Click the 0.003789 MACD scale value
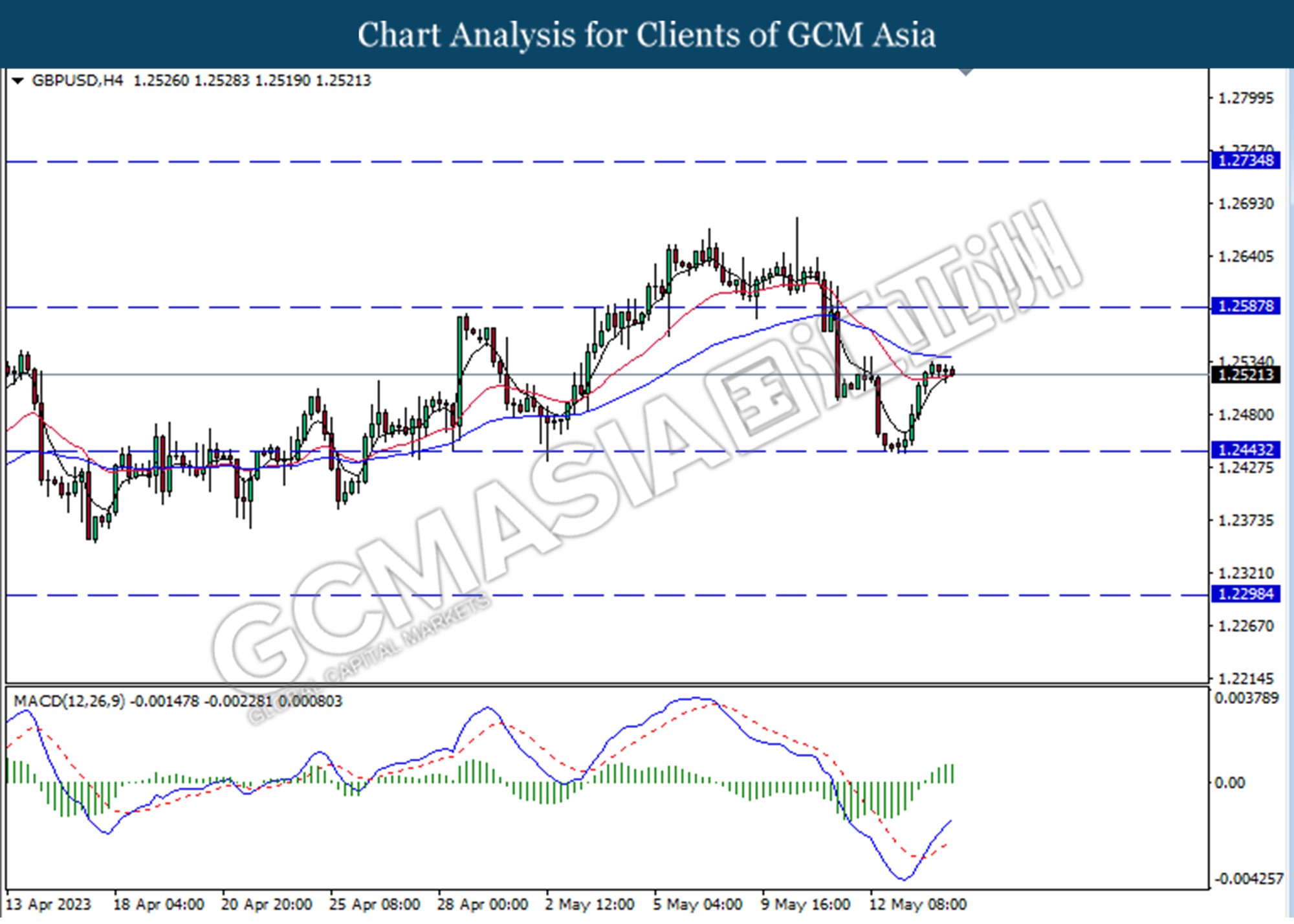This screenshot has height=924, width=1294. [1247, 698]
